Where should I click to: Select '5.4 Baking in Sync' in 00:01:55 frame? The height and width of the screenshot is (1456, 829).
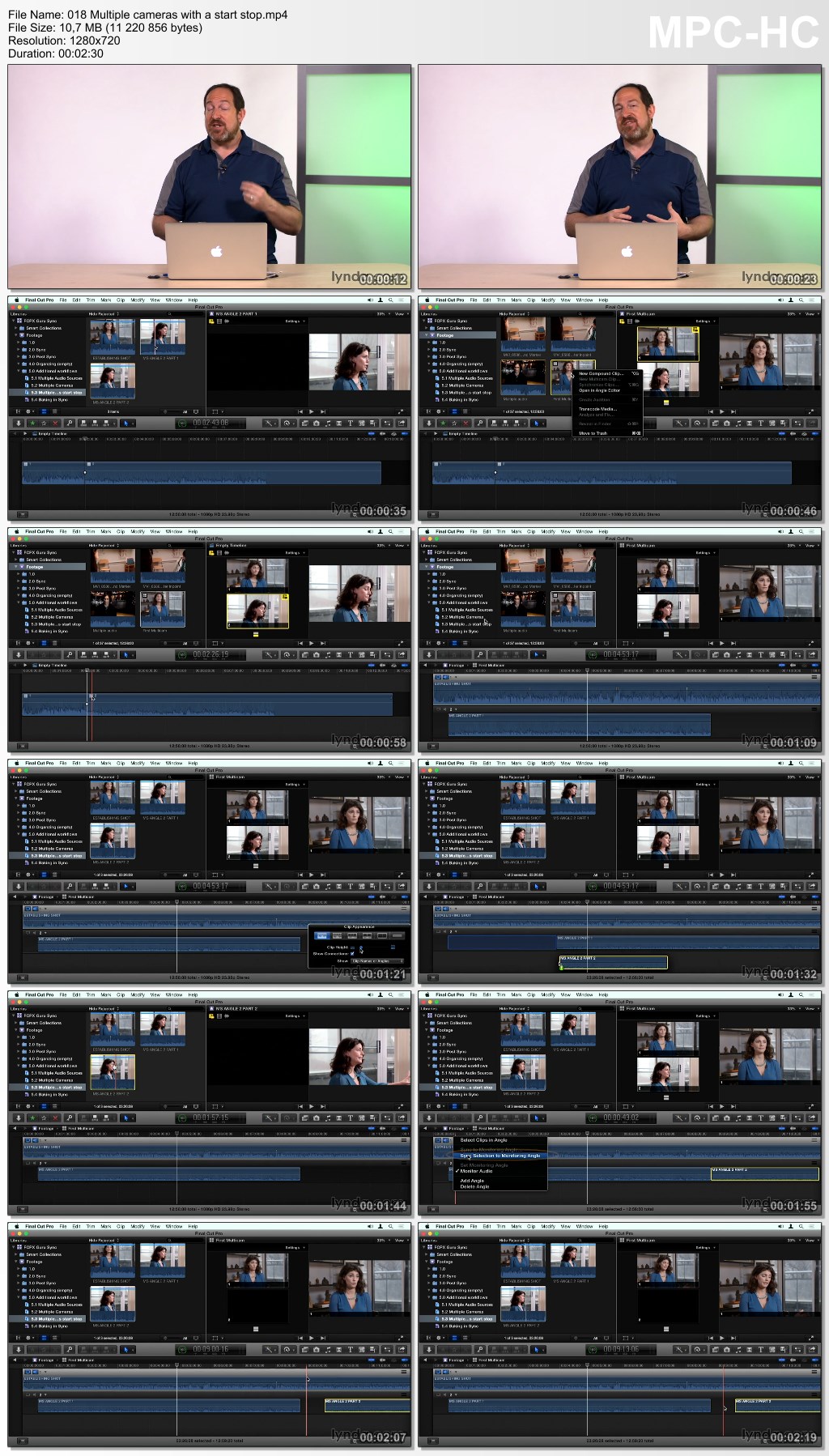[460, 1094]
